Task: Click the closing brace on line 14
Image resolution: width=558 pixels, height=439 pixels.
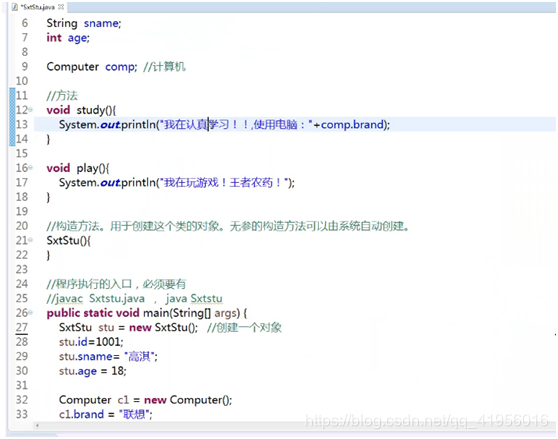Action: [48, 139]
